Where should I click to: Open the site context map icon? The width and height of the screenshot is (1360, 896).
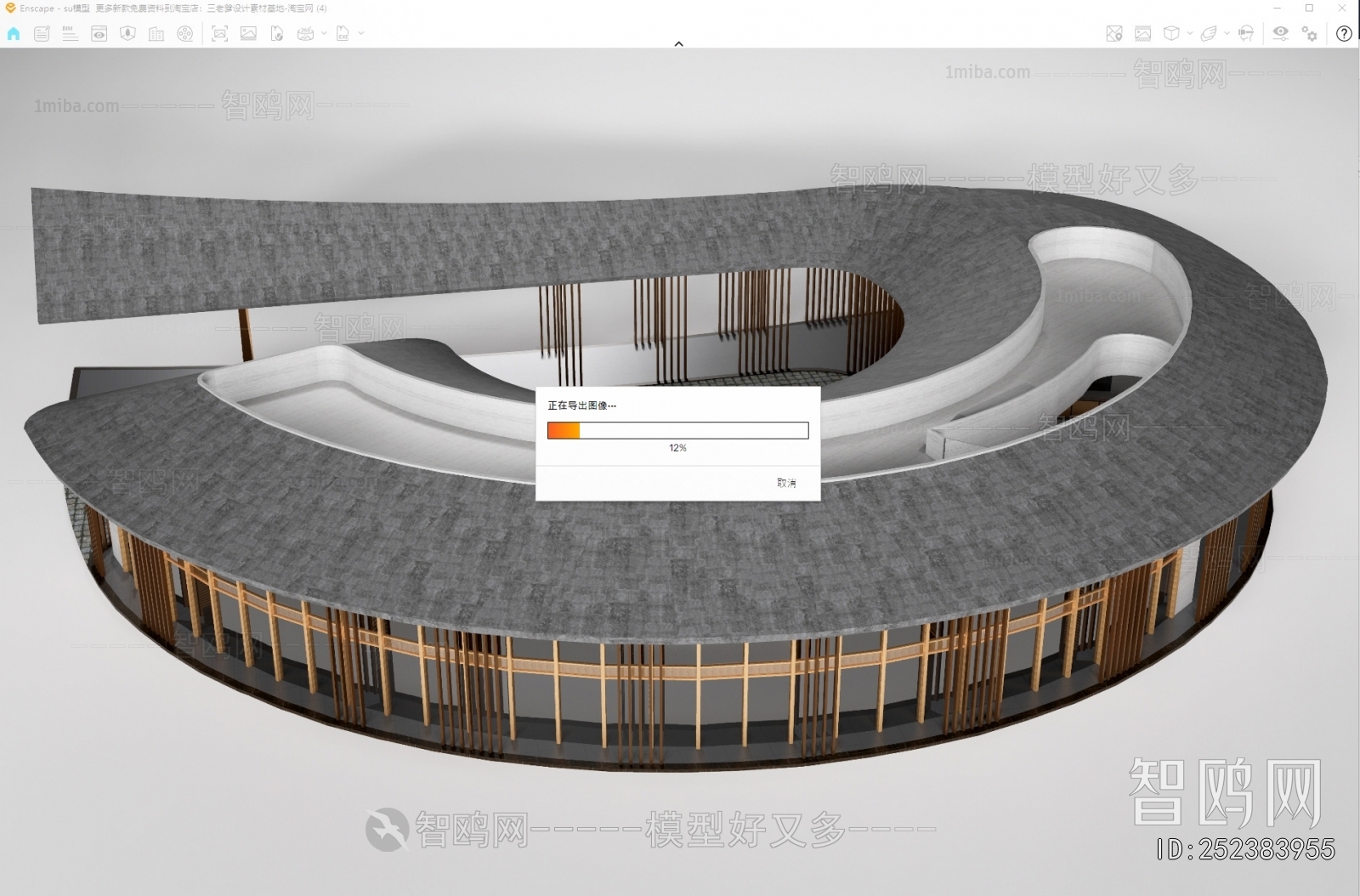(127, 34)
